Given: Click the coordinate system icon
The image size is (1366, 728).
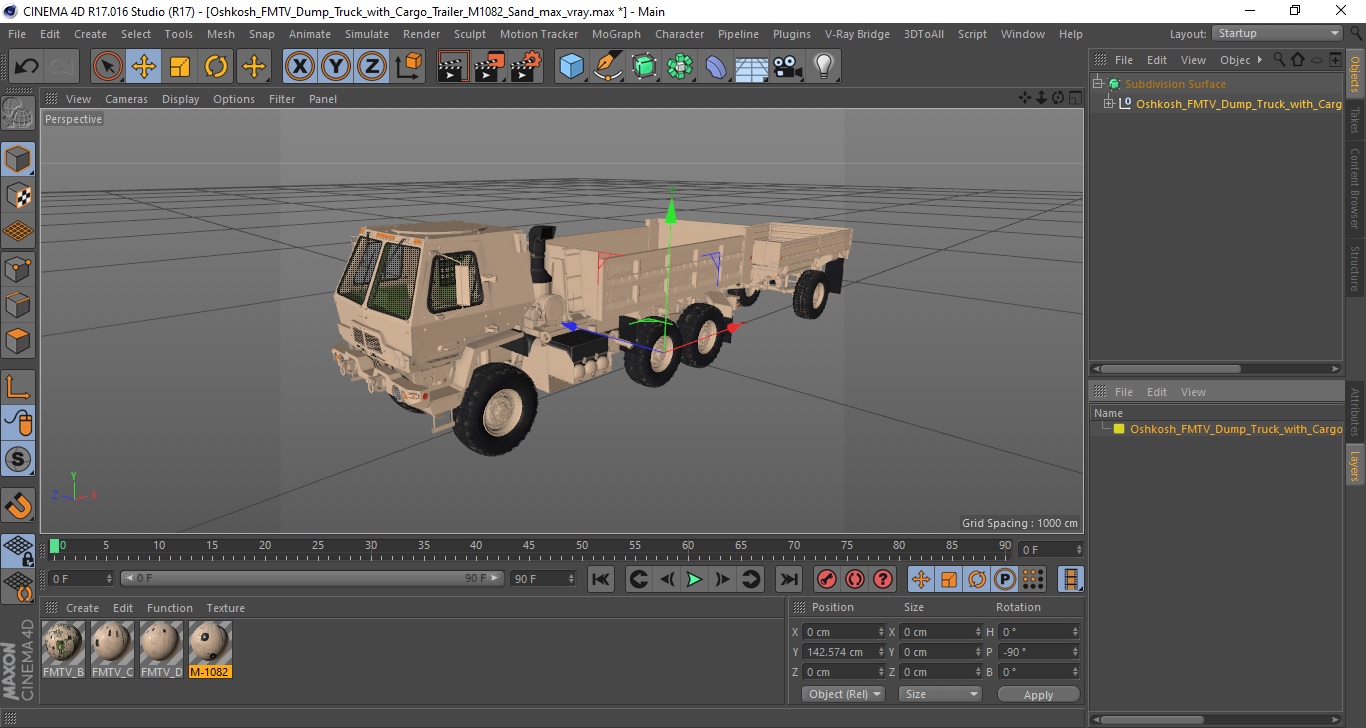Looking at the screenshot, I should click(408, 67).
